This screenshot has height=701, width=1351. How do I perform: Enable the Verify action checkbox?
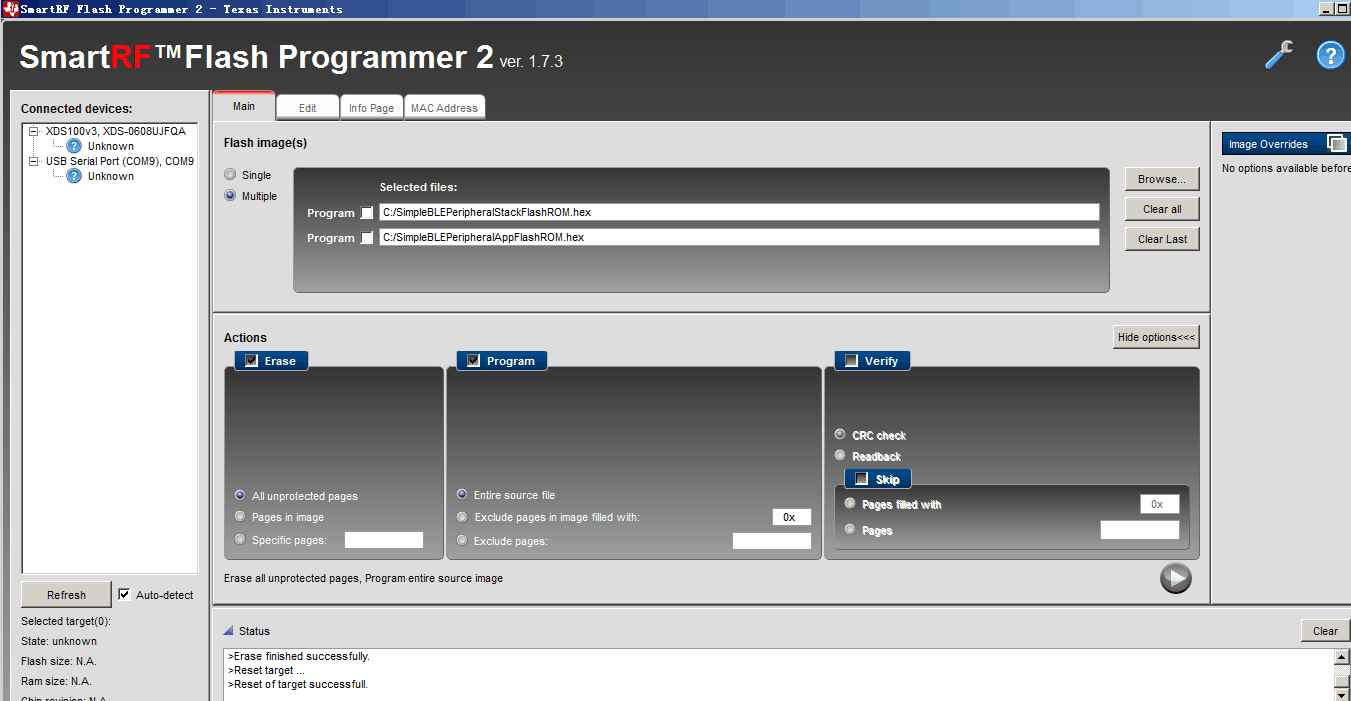(852, 361)
